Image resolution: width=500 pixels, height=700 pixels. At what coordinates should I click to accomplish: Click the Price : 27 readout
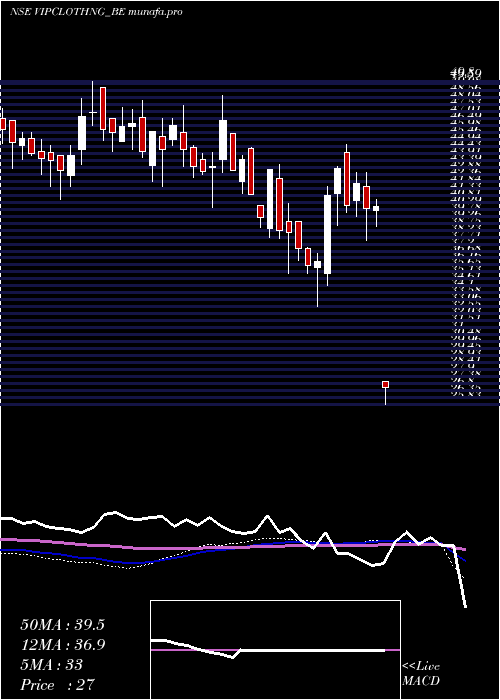(x=58, y=685)
